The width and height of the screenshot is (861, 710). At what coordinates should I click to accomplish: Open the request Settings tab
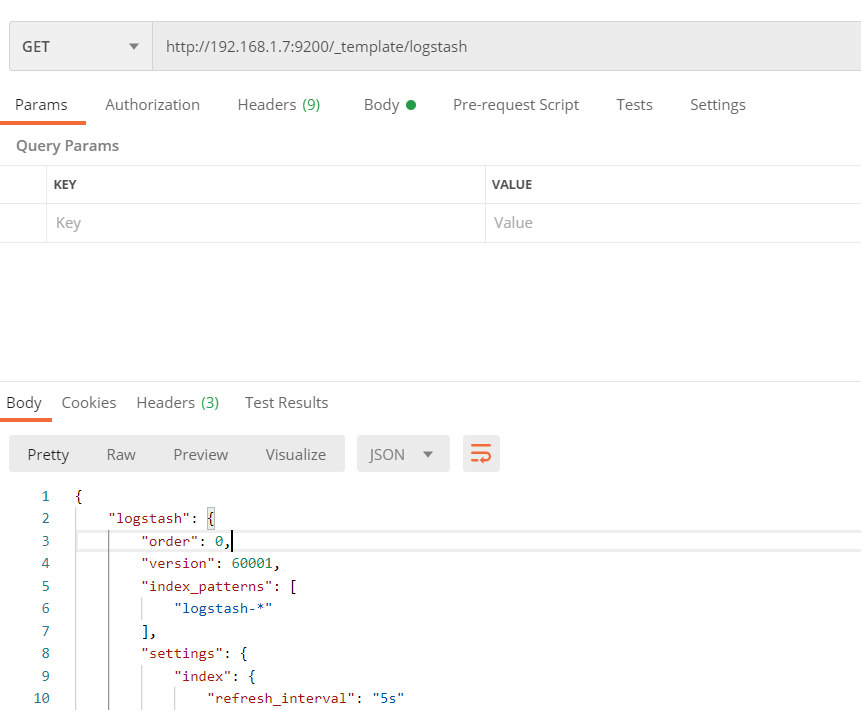[x=717, y=104]
